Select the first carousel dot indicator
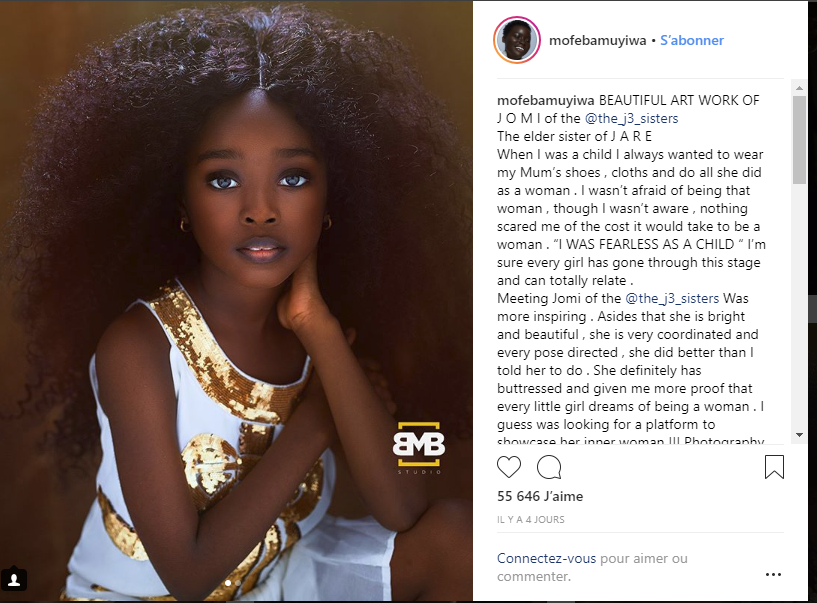This screenshot has width=817, height=603. click(x=228, y=583)
